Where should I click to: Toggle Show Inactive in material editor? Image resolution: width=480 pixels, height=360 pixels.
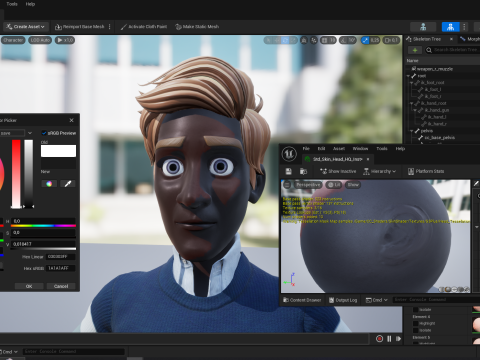click(x=338, y=171)
